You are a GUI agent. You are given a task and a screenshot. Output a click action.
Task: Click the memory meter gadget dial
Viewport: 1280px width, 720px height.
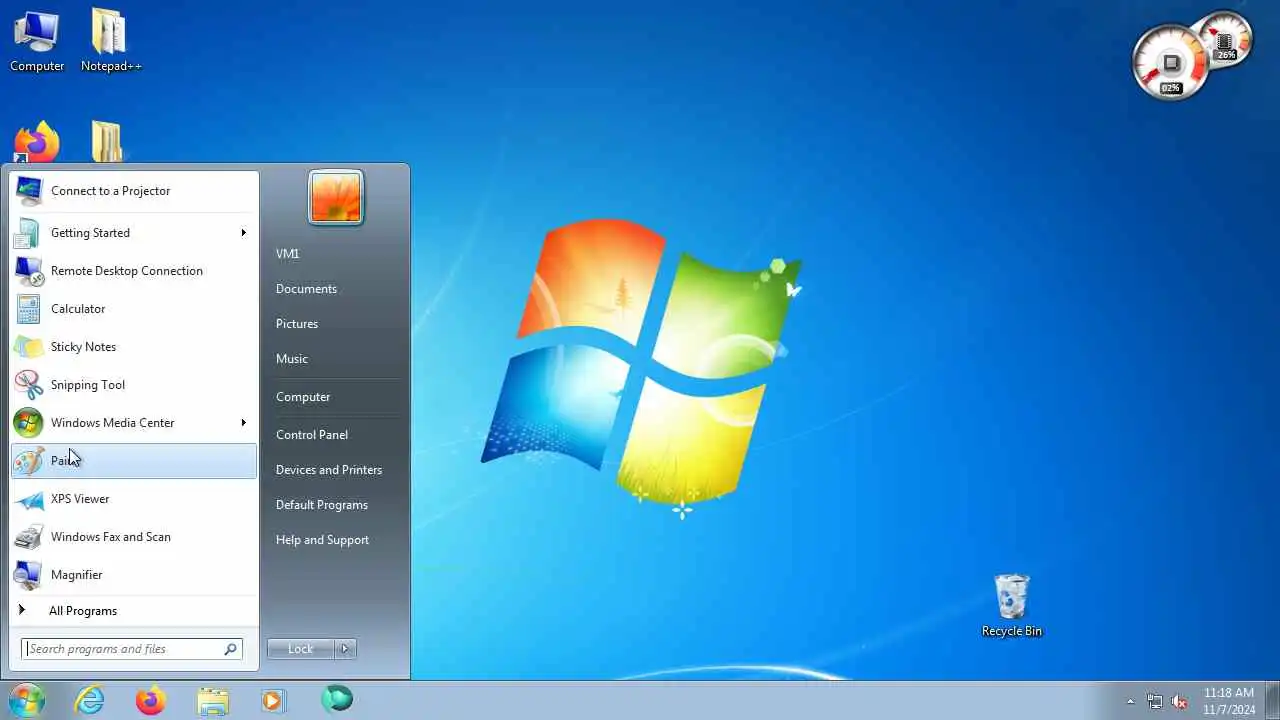point(1227,38)
